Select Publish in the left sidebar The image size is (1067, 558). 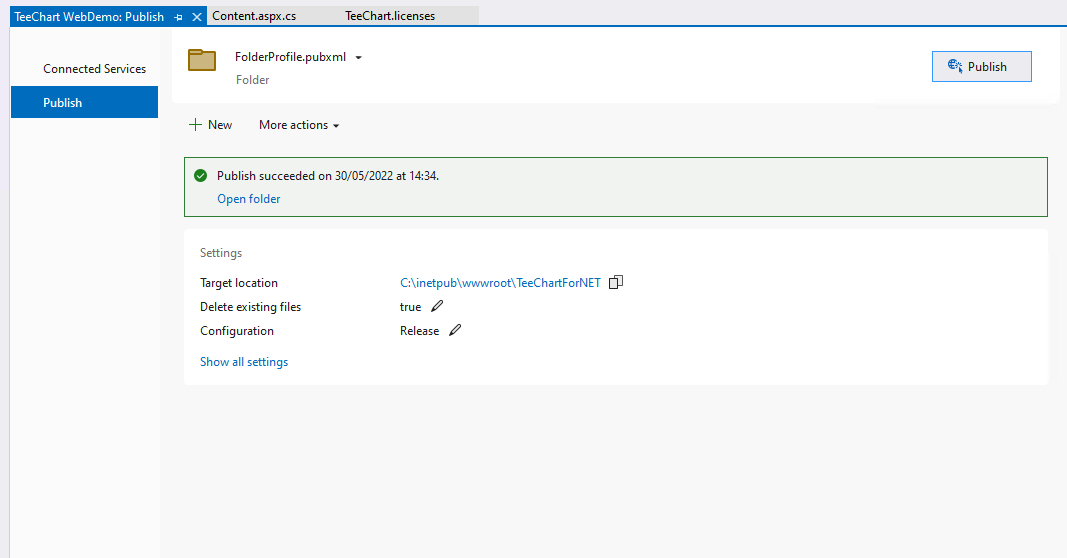[84, 102]
